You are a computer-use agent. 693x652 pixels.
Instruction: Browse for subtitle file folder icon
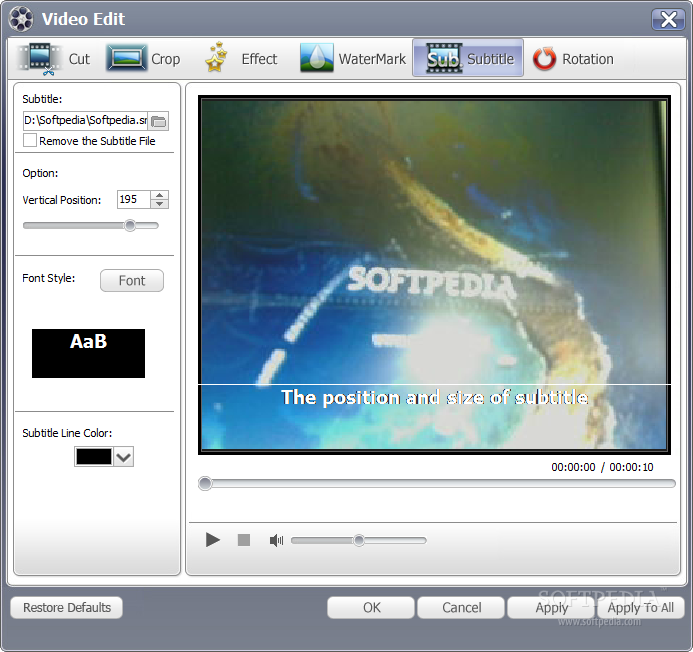[158, 121]
